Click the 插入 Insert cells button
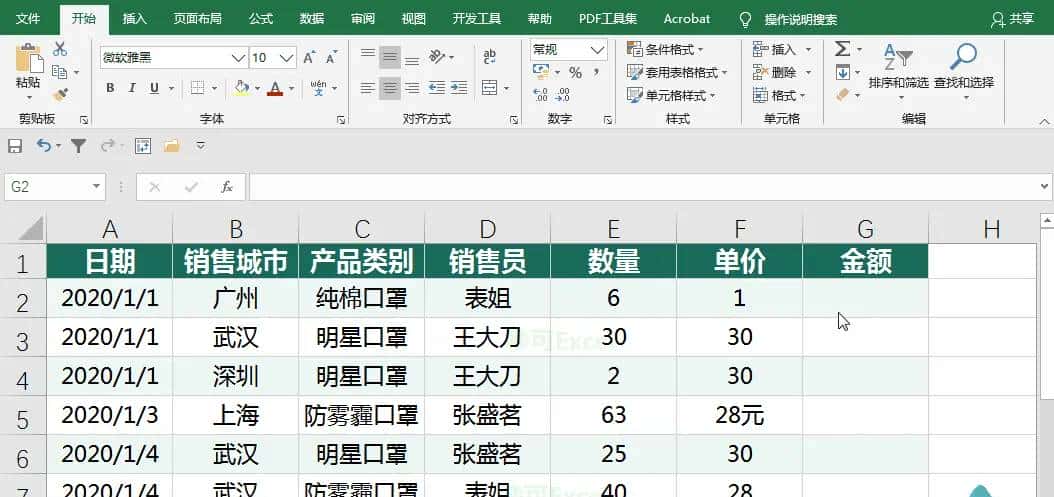Image resolution: width=1054 pixels, height=497 pixels. click(x=781, y=50)
